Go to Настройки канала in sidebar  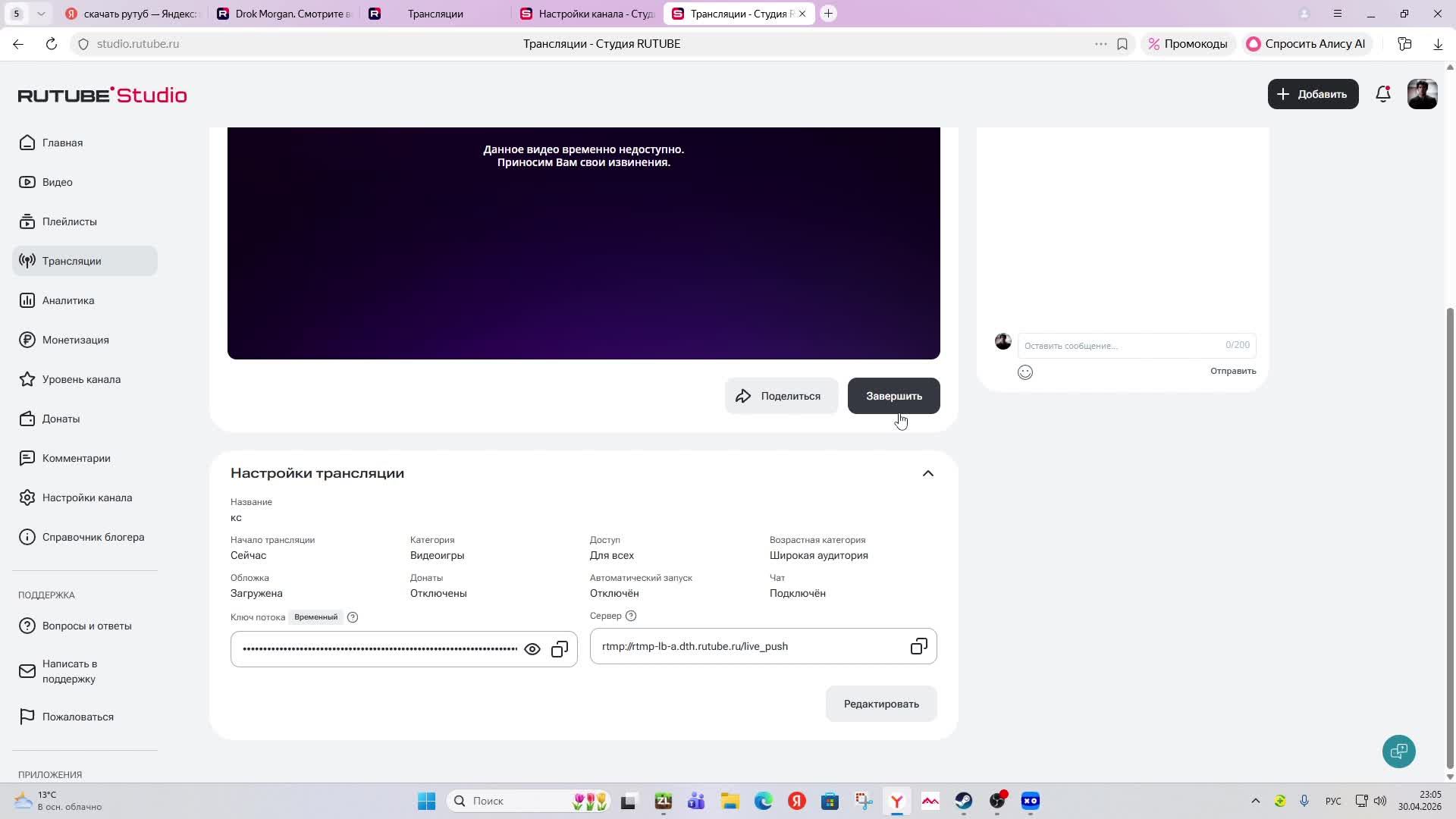coord(86,498)
